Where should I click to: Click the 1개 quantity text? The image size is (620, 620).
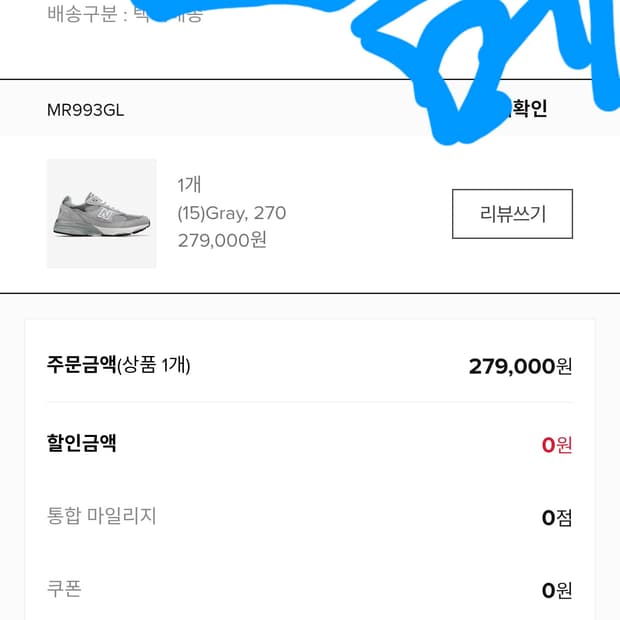190,185
